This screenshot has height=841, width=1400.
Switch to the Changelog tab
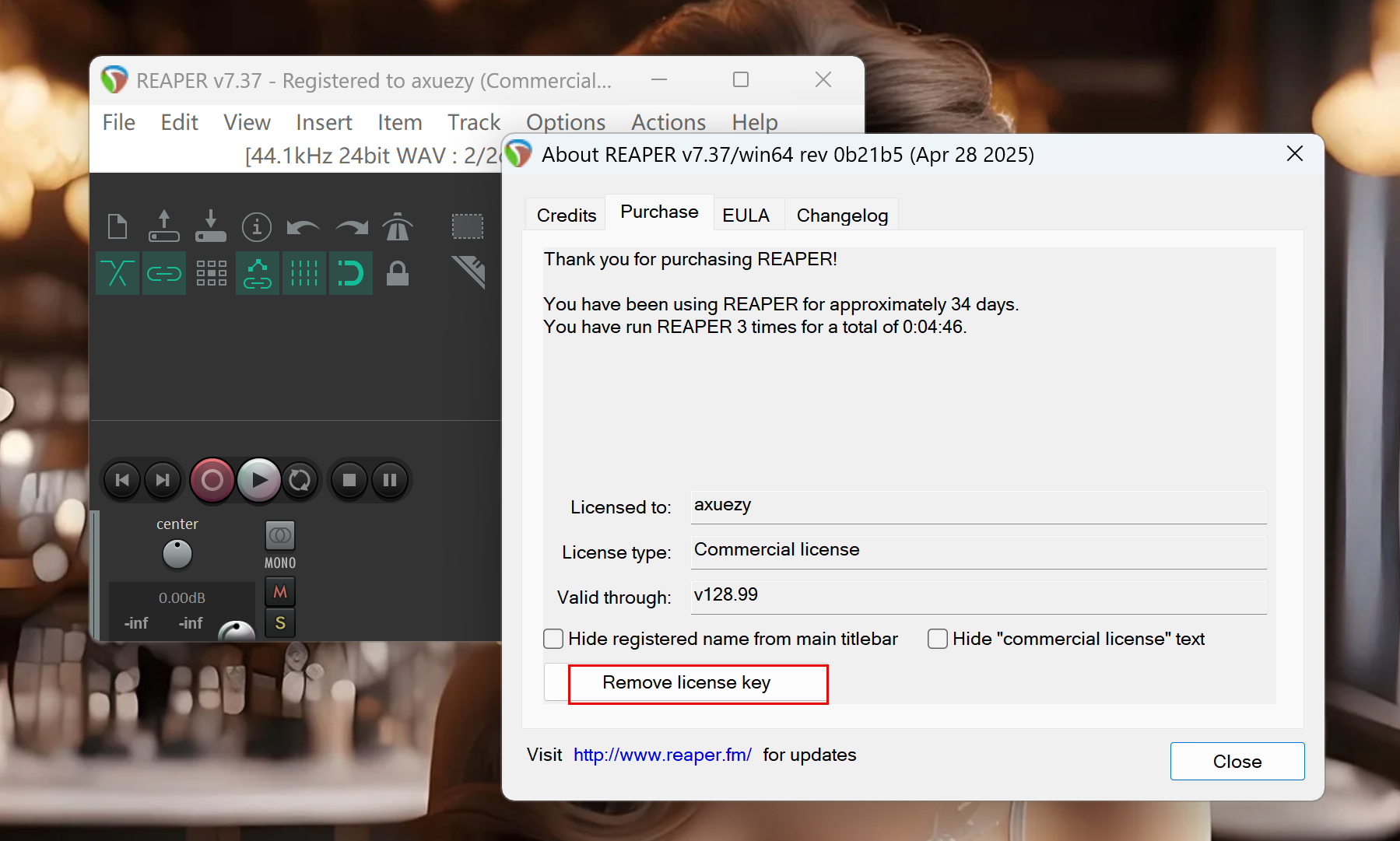coord(842,216)
